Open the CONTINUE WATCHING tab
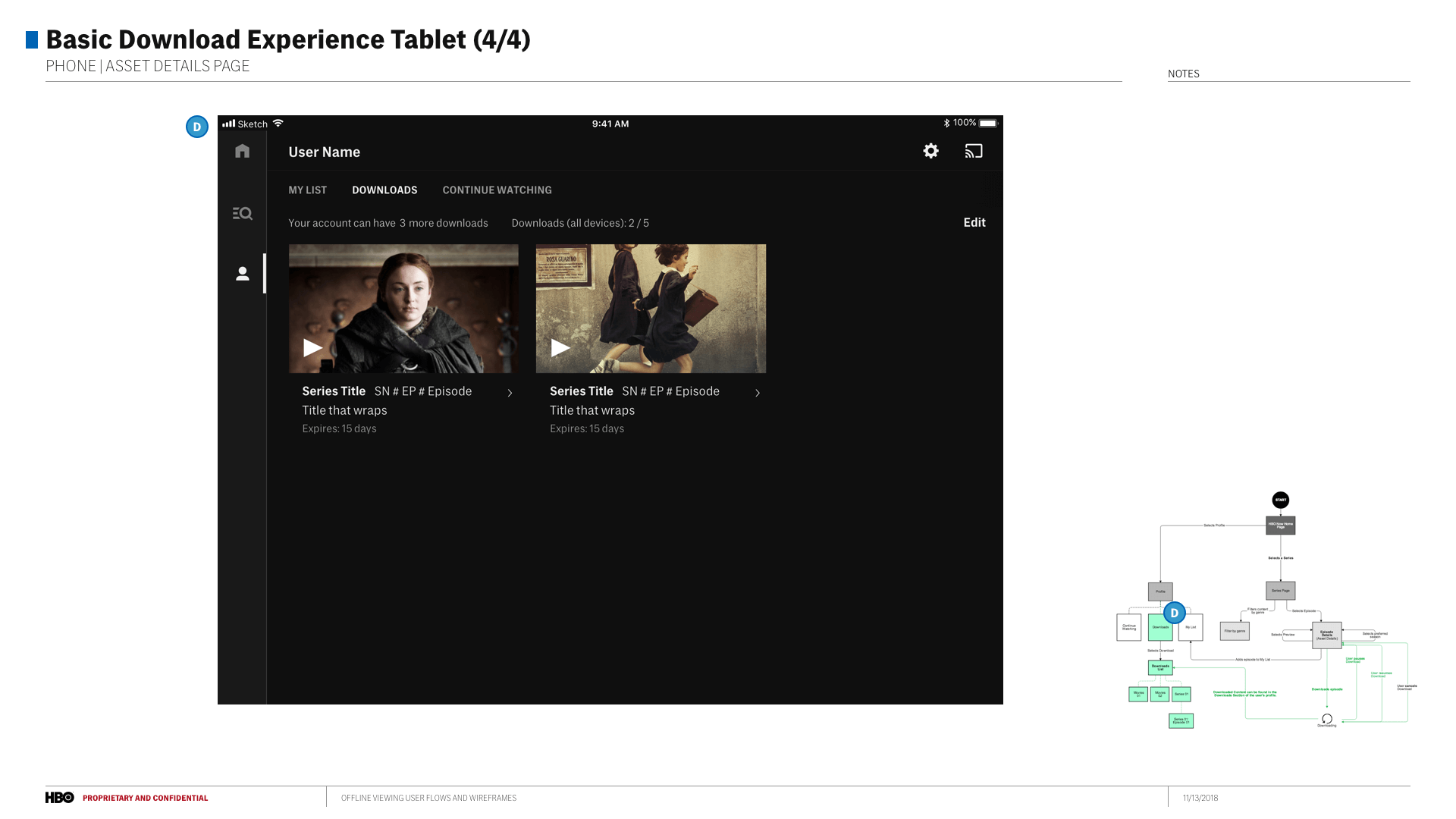Screen dimensions: 1456x819 (497, 190)
